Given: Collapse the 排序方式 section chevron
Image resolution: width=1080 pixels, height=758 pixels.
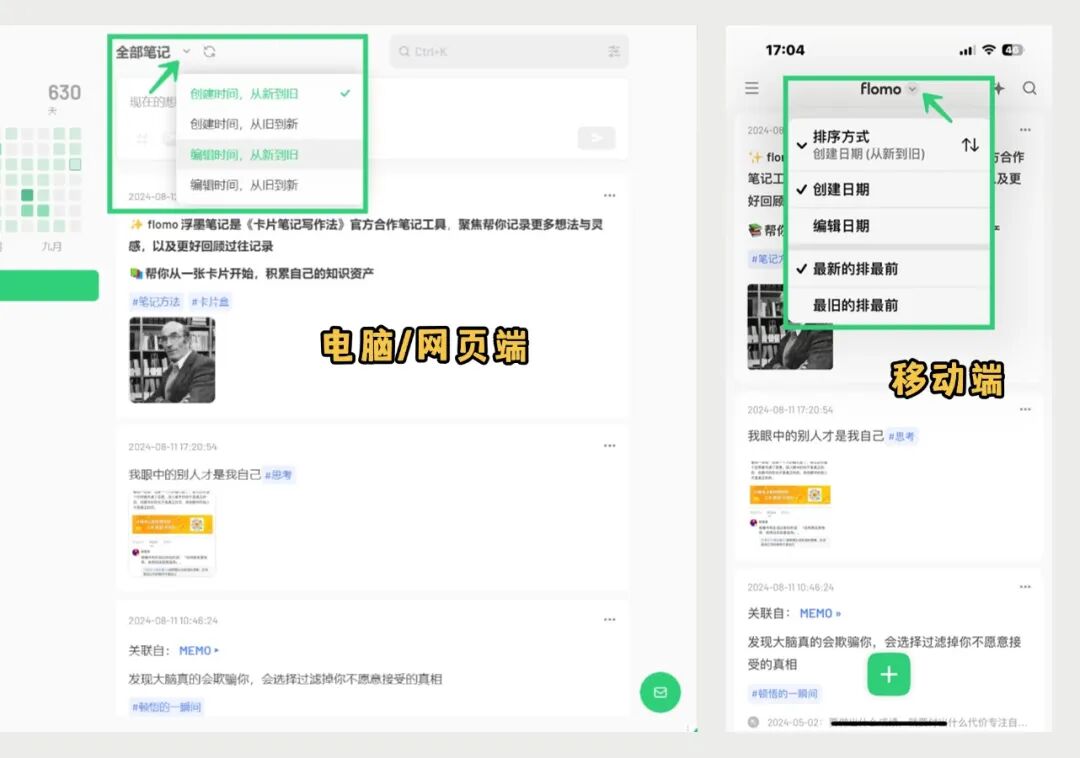Looking at the screenshot, I should 801,145.
